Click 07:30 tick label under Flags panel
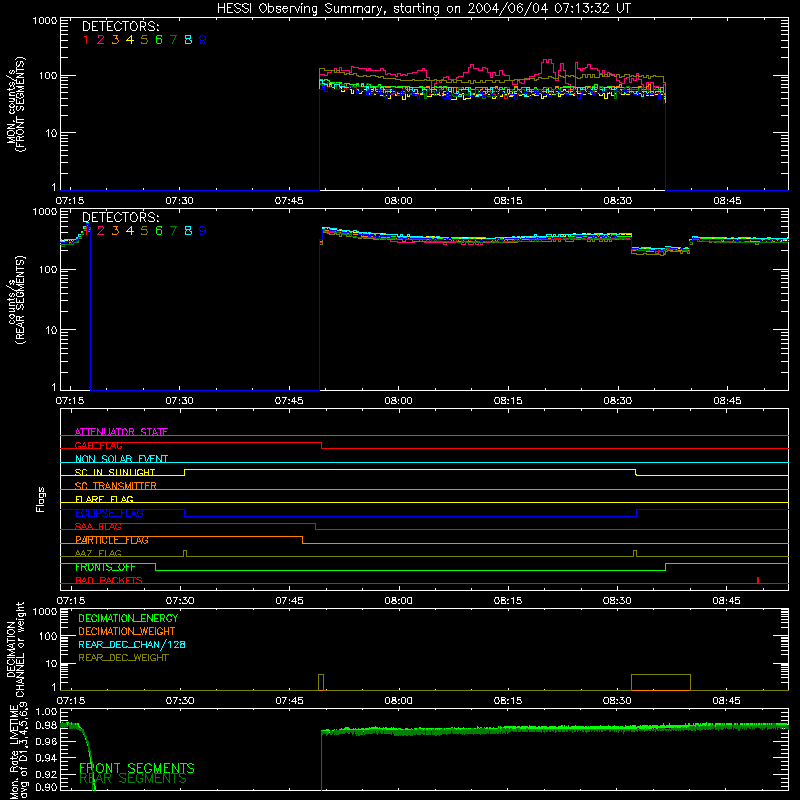800x800 pixels. coord(180,601)
